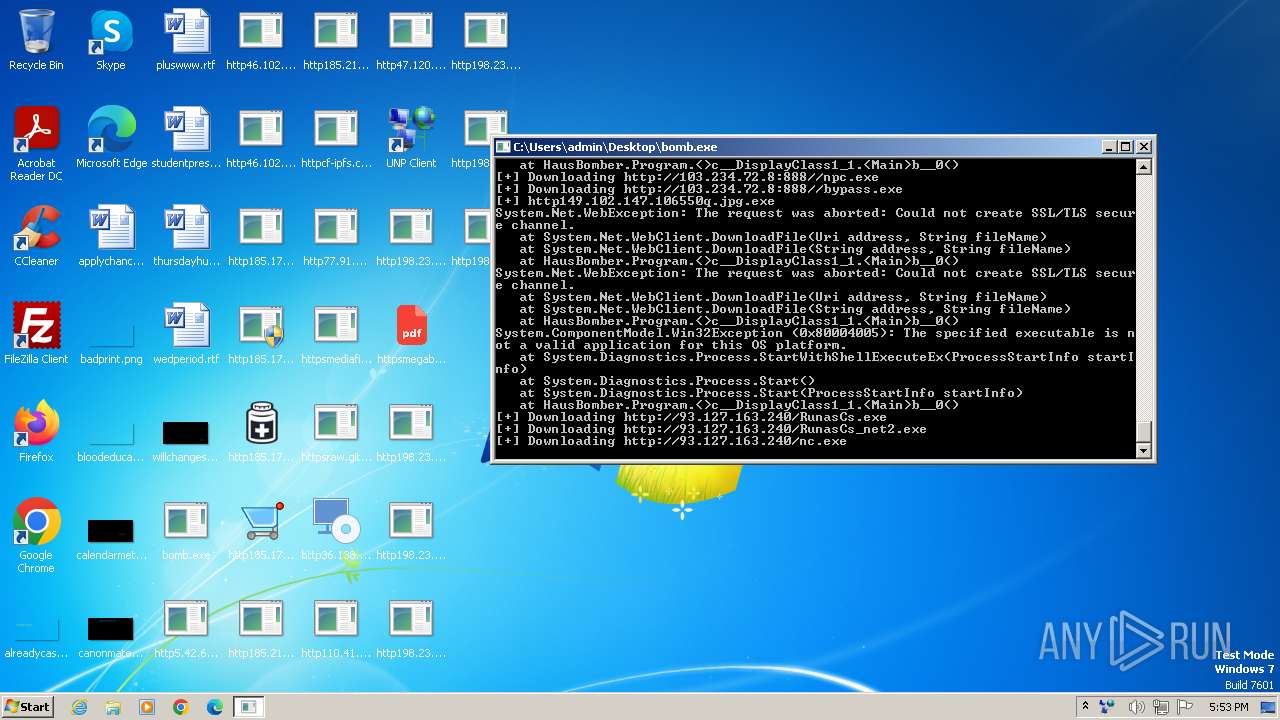This screenshot has height=720, width=1280.
Task: Select the httpsraw.git... file icon
Action: pos(336,433)
